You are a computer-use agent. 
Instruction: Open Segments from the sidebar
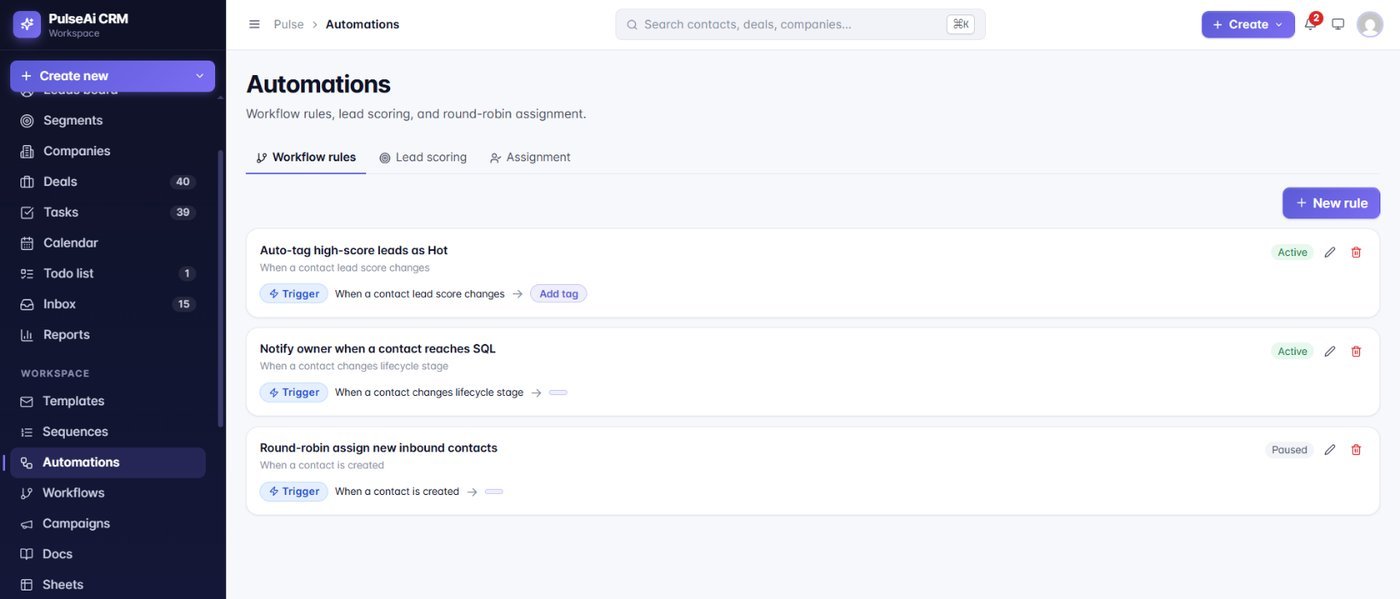click(x=108, y=120)
